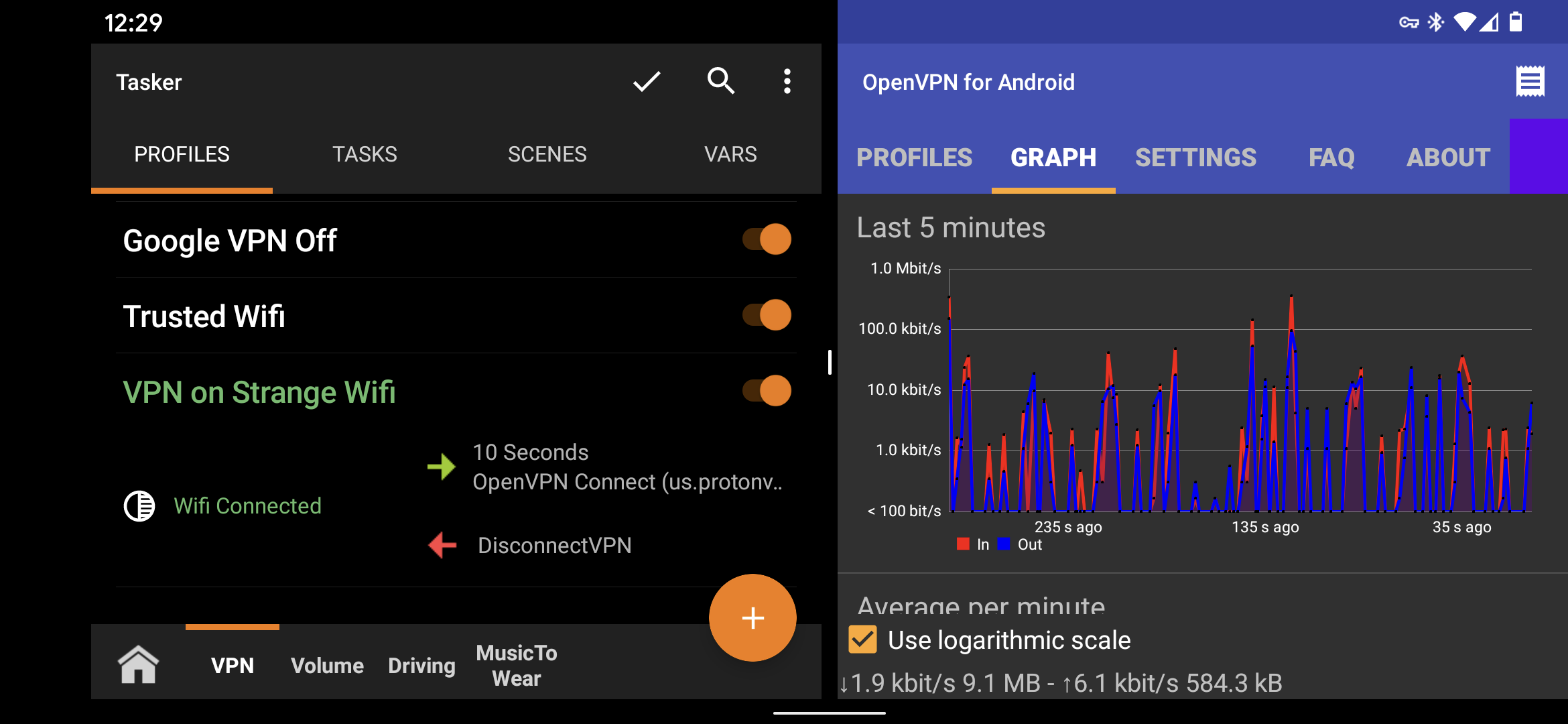Select the Driving project tab

[x=421, y=665]
